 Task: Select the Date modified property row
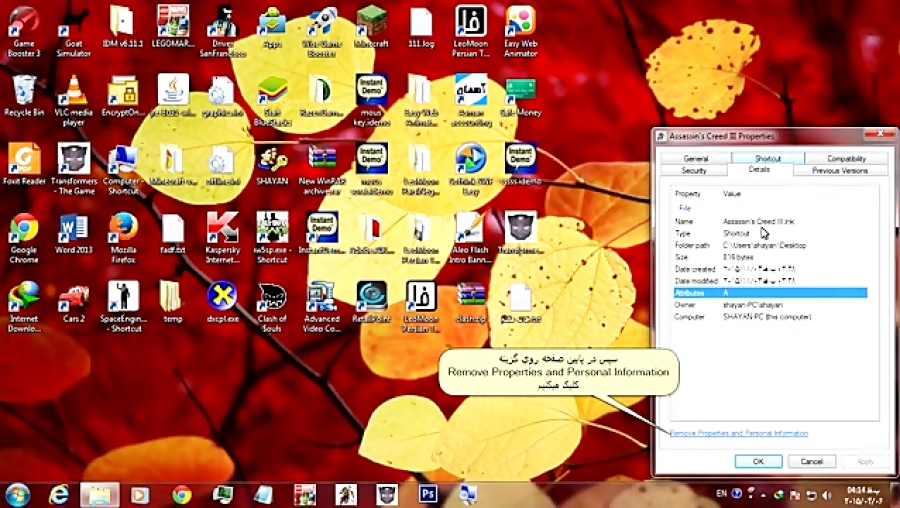click(770, 281)
